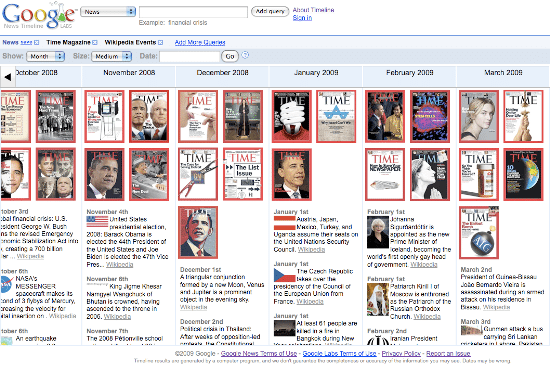The image size is (550, 370).
Task: Open the TIME cover with the praying woman in February
Action: 430,174
